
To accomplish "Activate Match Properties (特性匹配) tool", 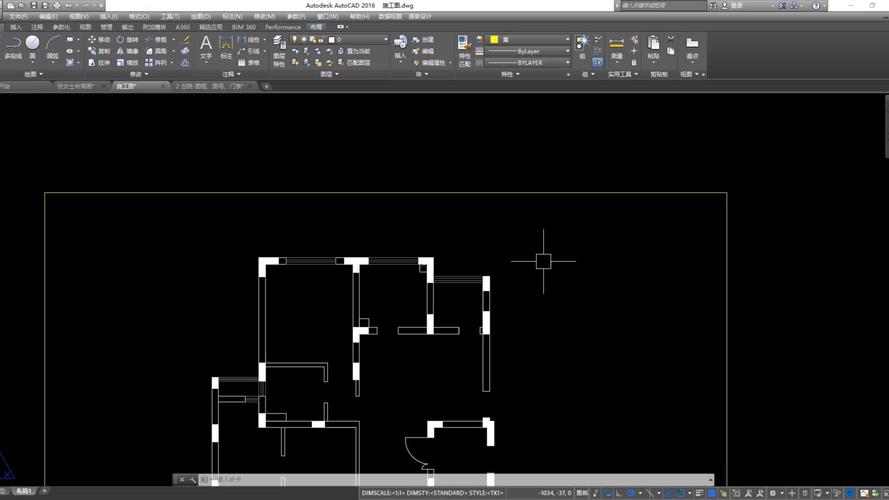I will coord(464,49).
